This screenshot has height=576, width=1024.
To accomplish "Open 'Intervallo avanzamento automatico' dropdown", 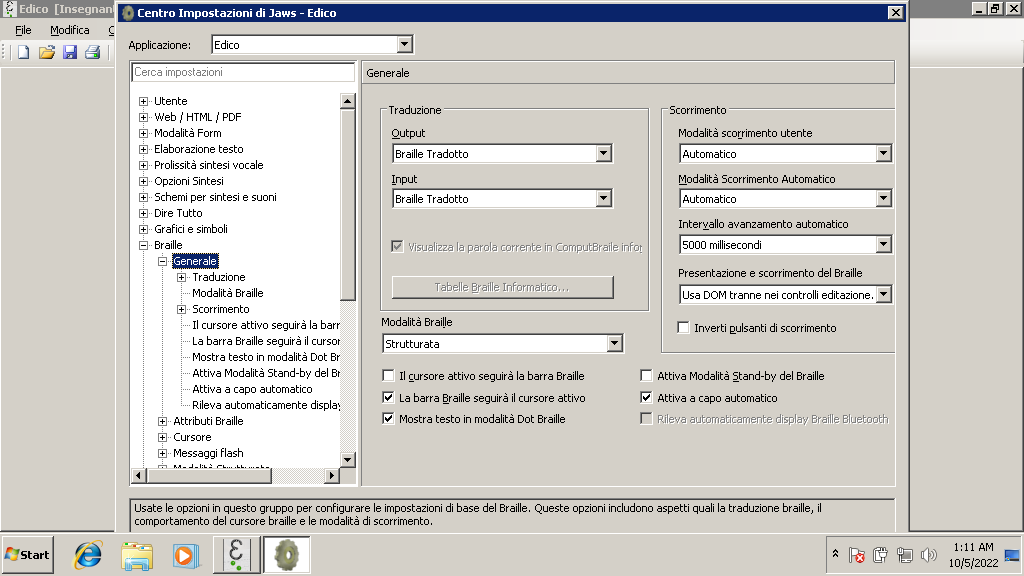I will coord(884,244).
